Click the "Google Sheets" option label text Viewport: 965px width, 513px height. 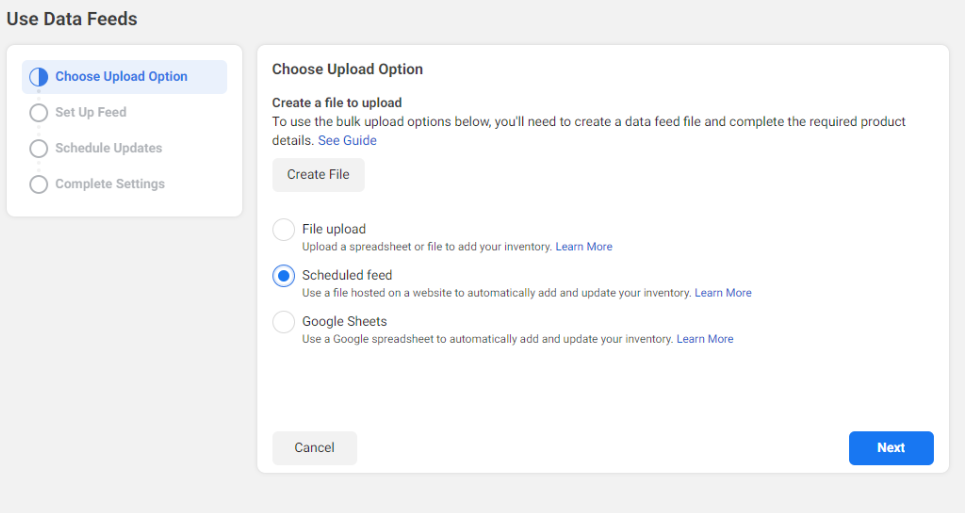tap(344, 321)
